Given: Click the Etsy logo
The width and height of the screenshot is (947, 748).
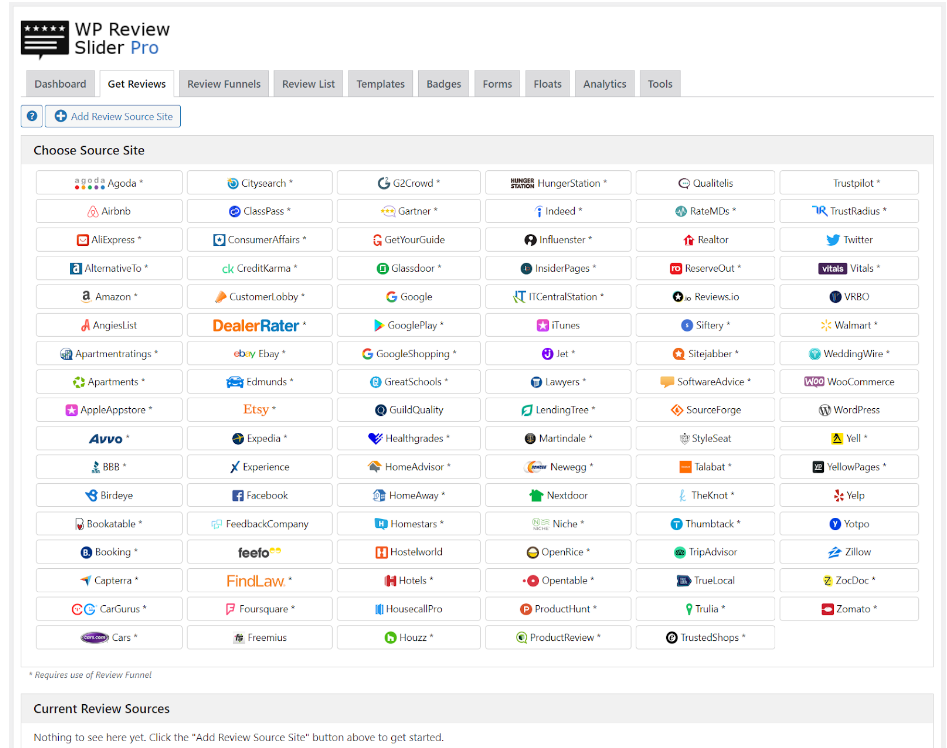Looking at the screenshot, I should 255,409.
